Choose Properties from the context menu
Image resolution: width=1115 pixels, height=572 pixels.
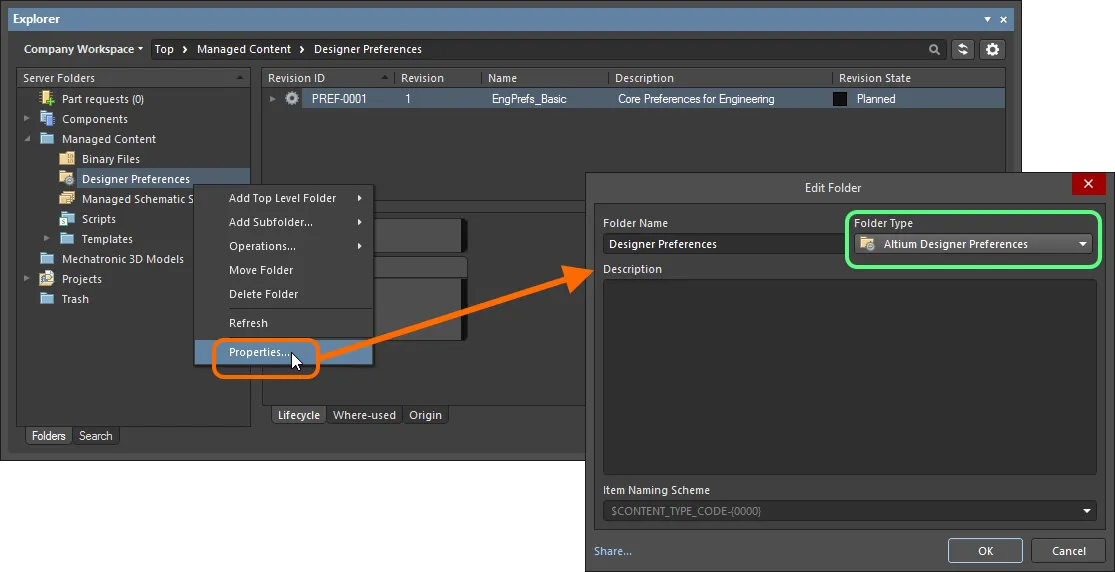click(x=259, y=352)
